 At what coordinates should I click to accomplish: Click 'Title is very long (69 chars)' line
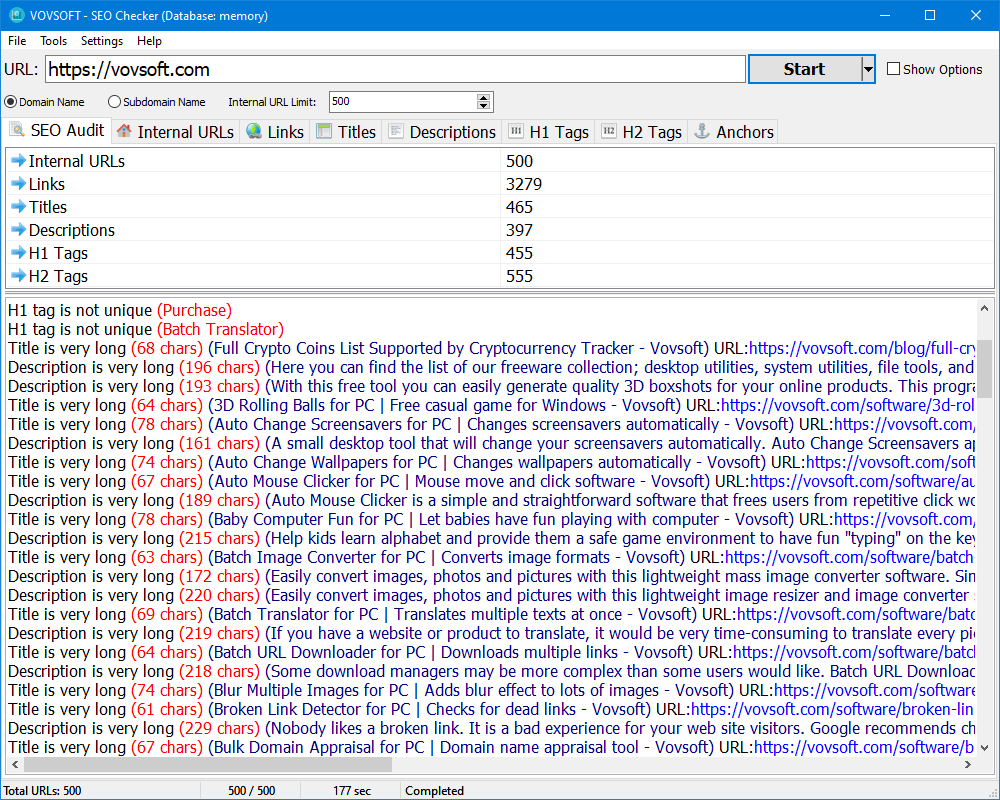(x=491, y=614)
